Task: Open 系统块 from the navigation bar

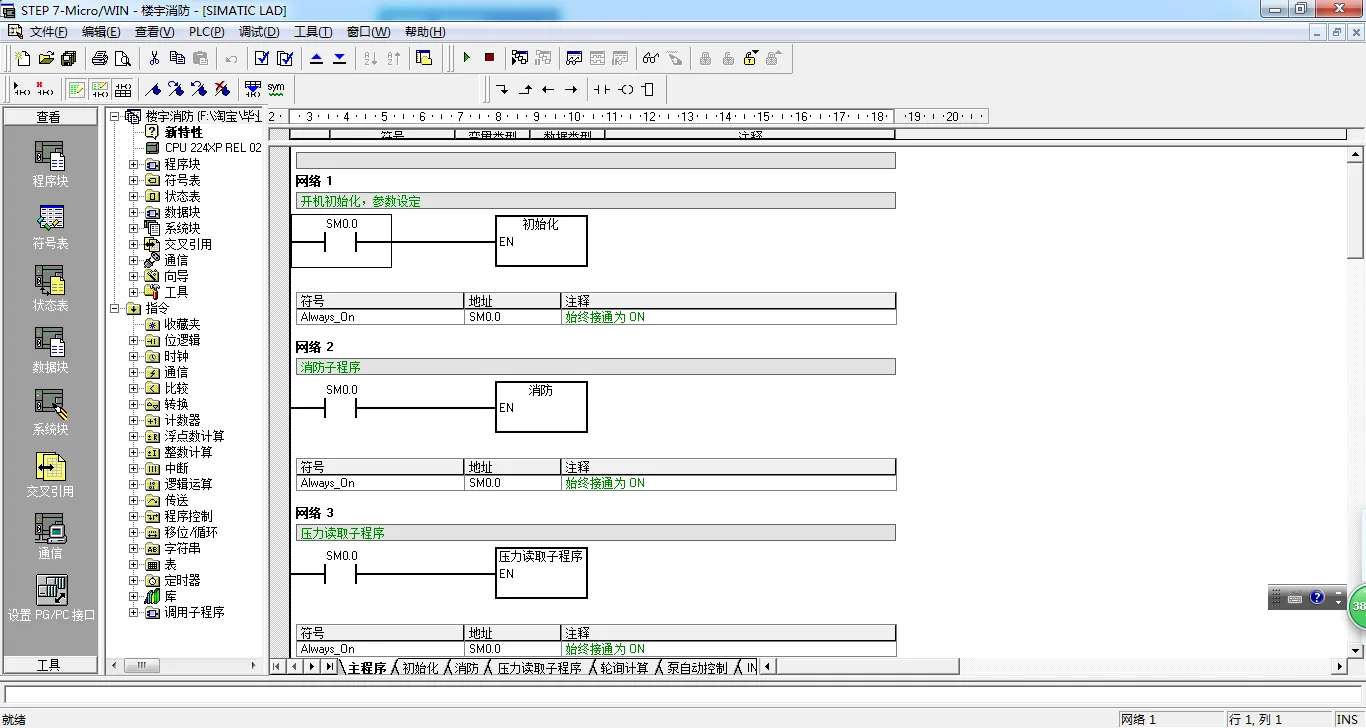Action: 50,415
